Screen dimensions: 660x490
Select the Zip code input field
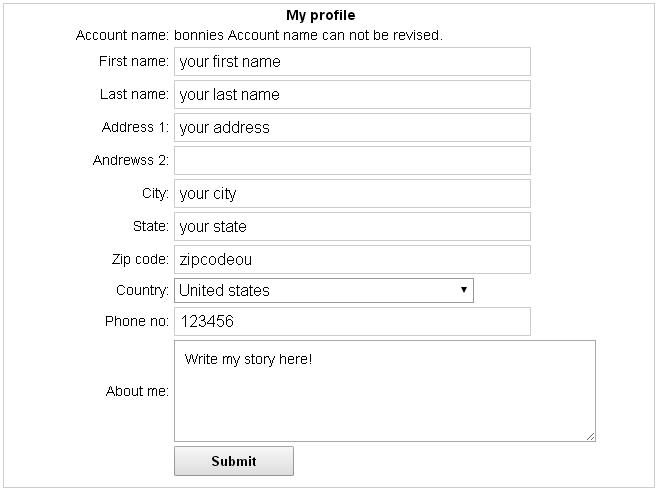pyautogui.click(x=352, y=259)
